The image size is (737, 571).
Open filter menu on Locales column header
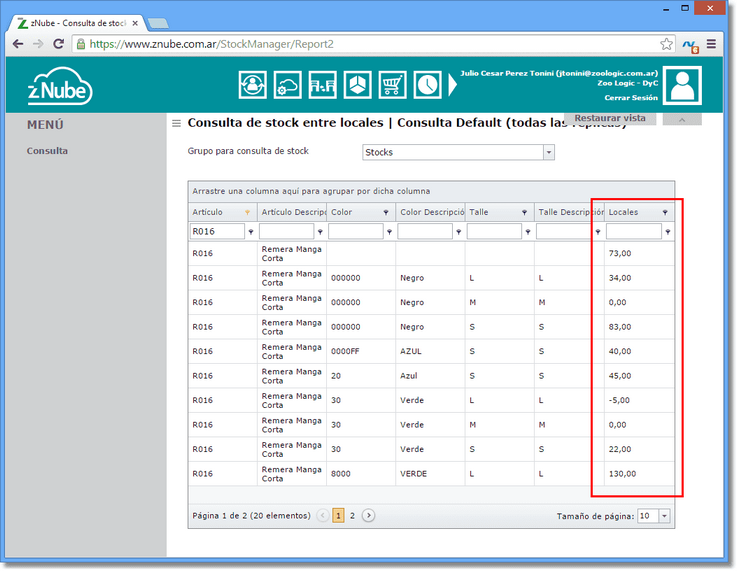(665, 212)
